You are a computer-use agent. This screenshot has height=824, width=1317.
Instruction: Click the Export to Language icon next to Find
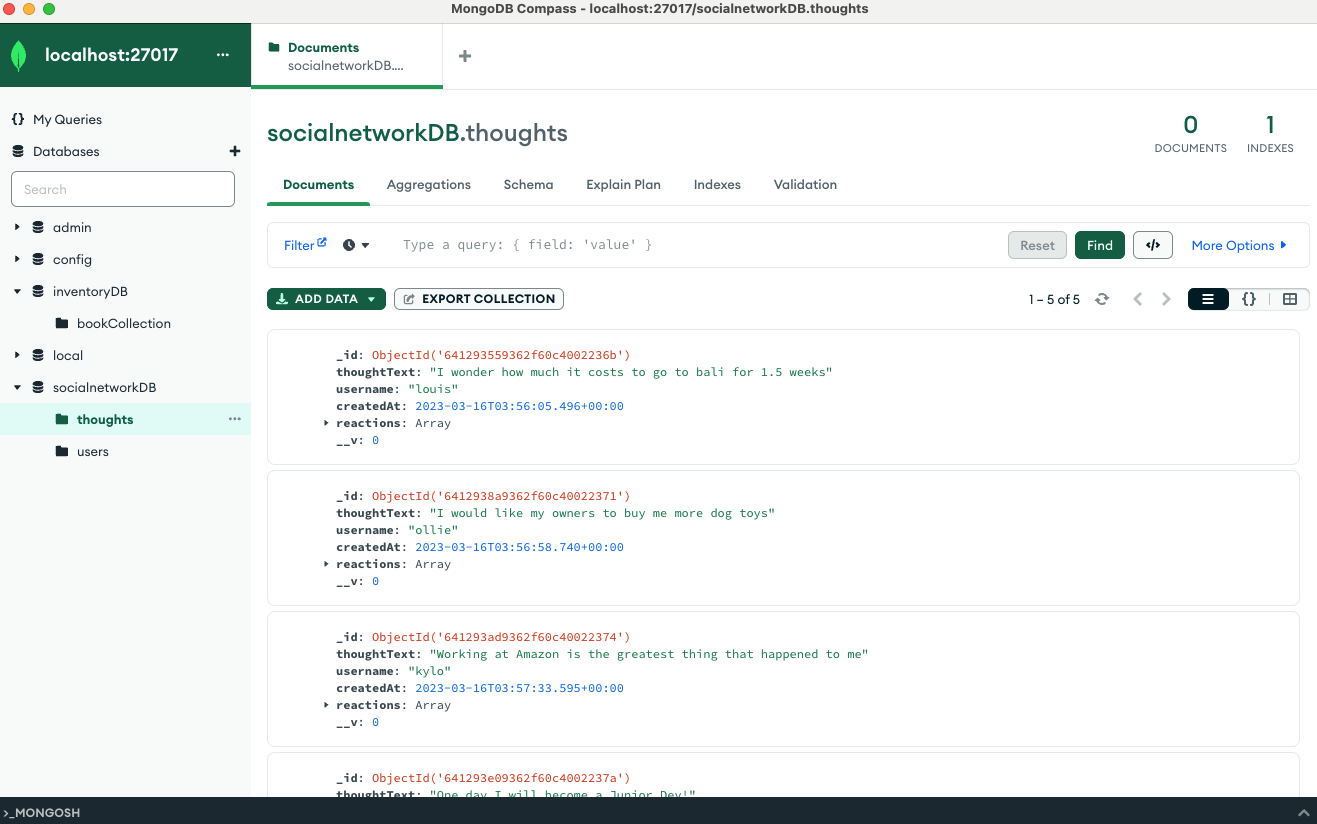click(x=1152, y=244)
